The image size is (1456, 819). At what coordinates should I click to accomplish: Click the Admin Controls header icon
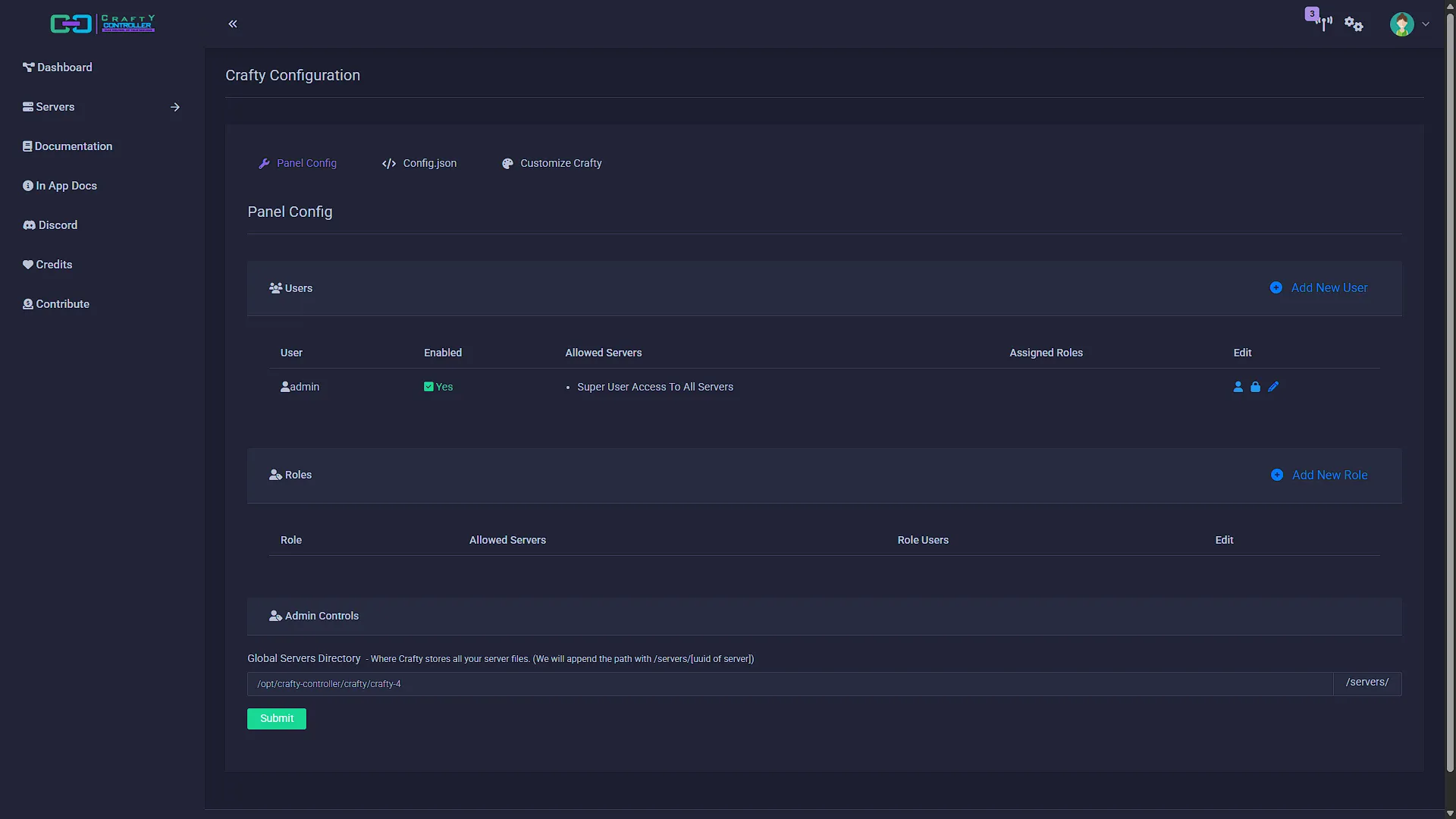pyautogui.click(x=276, y=616)
